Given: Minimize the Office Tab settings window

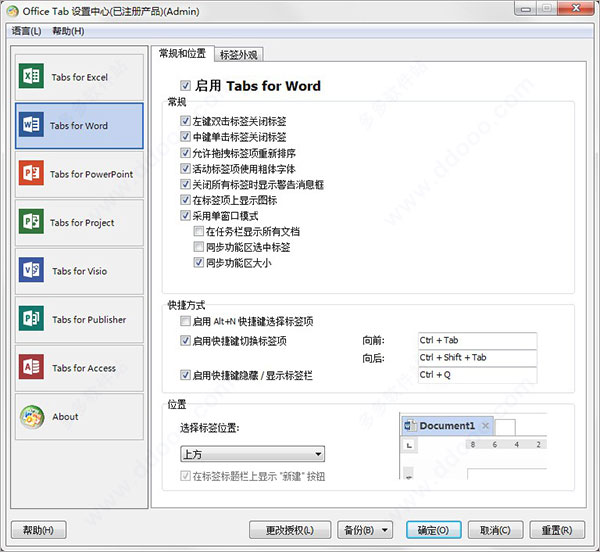Looking at the screenshot, I should pyautogui.click(x=526, y=9).
